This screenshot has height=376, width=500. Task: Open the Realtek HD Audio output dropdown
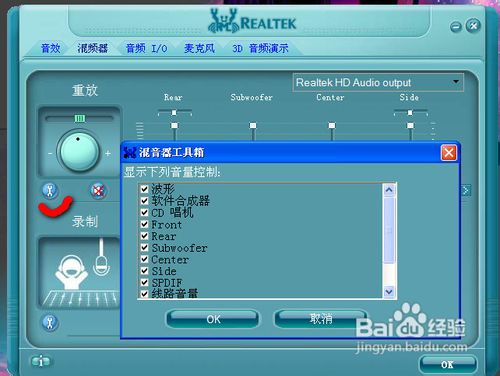pos(378,82)
